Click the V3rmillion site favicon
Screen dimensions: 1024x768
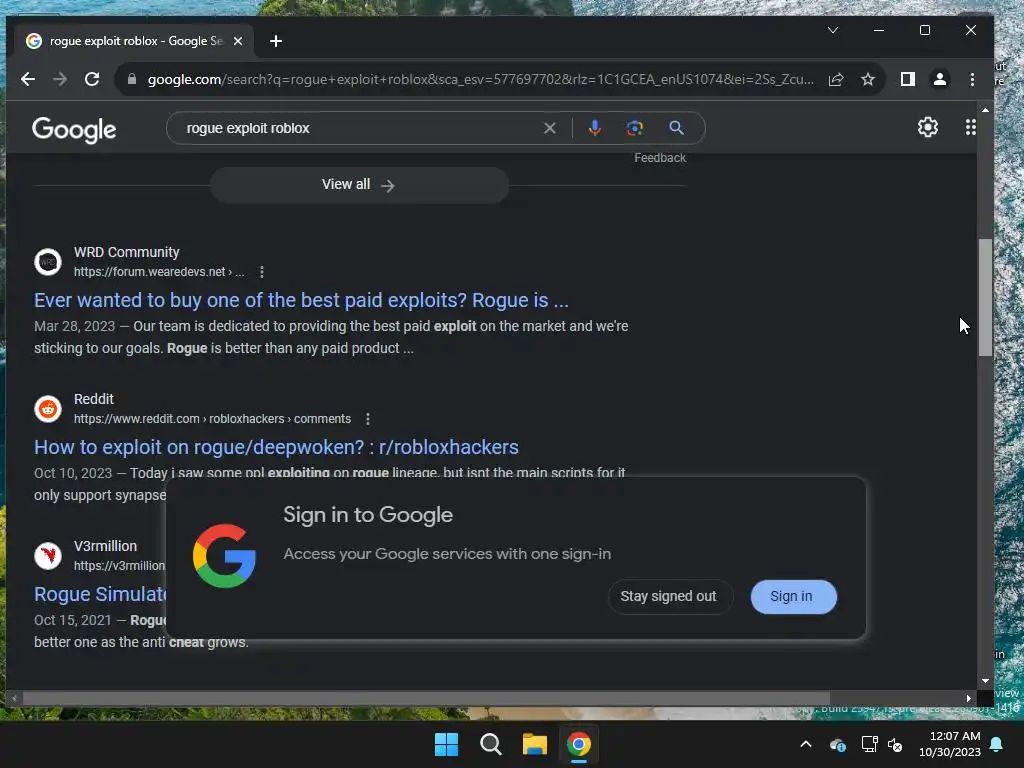48,556
